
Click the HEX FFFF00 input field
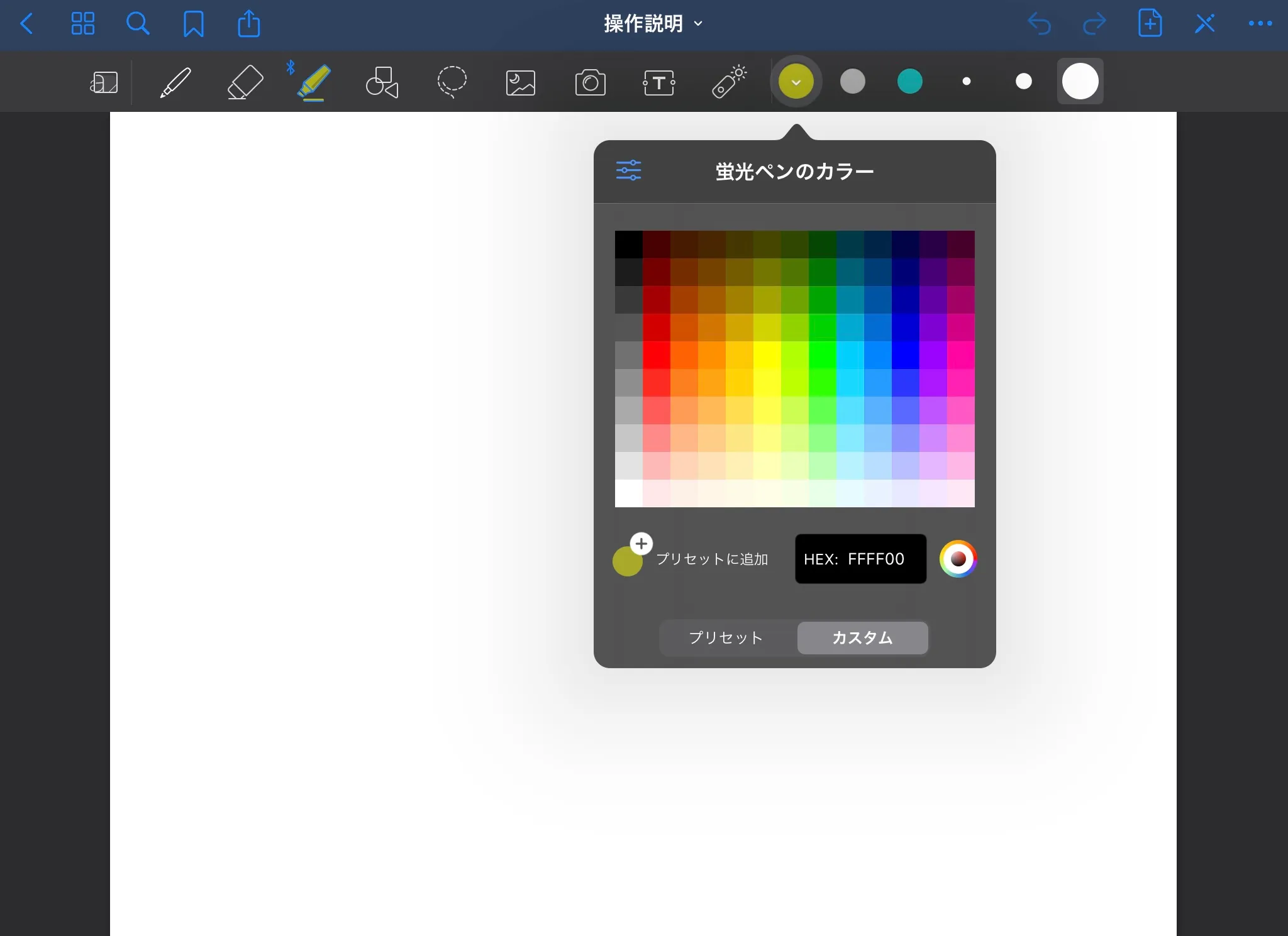[x=860, y=559]
